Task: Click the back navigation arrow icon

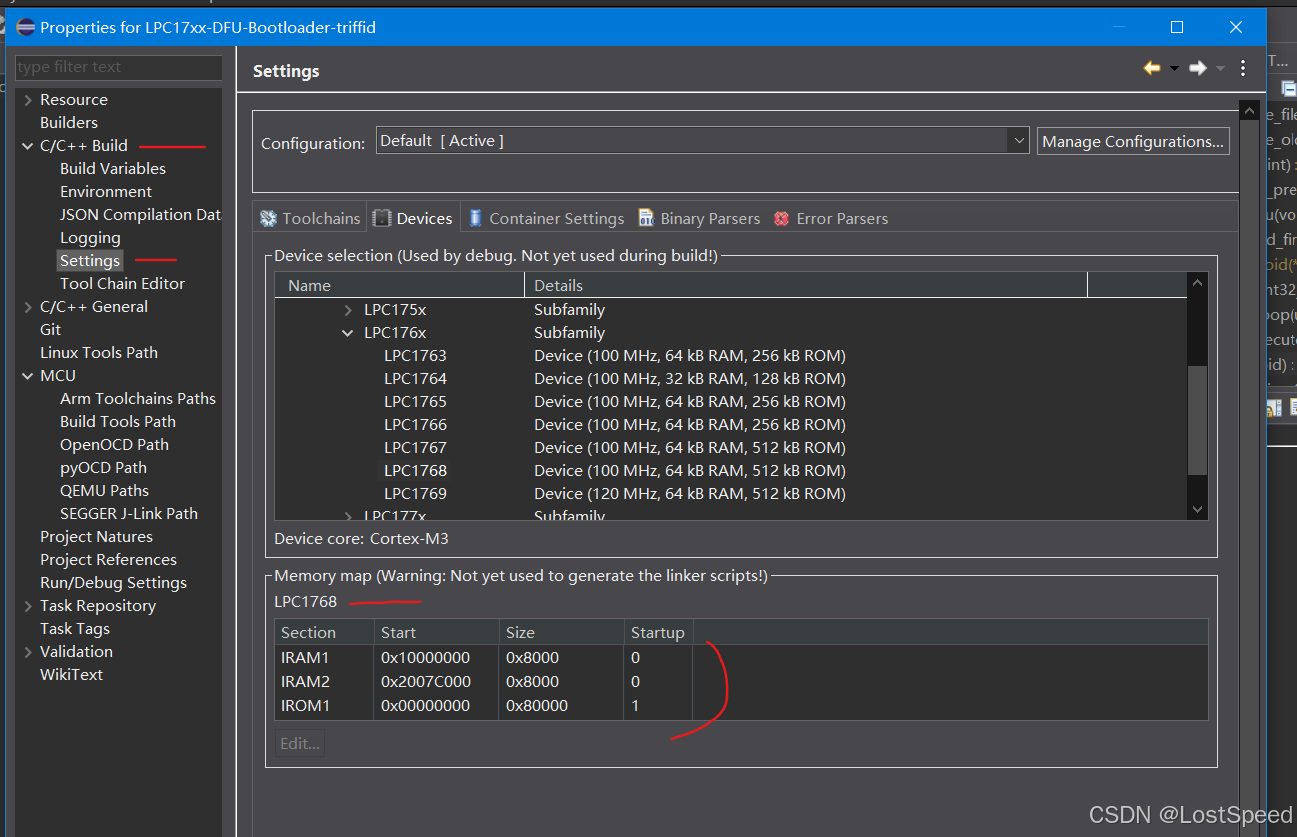Action: pyautogui.click(x=1152, y=68)
